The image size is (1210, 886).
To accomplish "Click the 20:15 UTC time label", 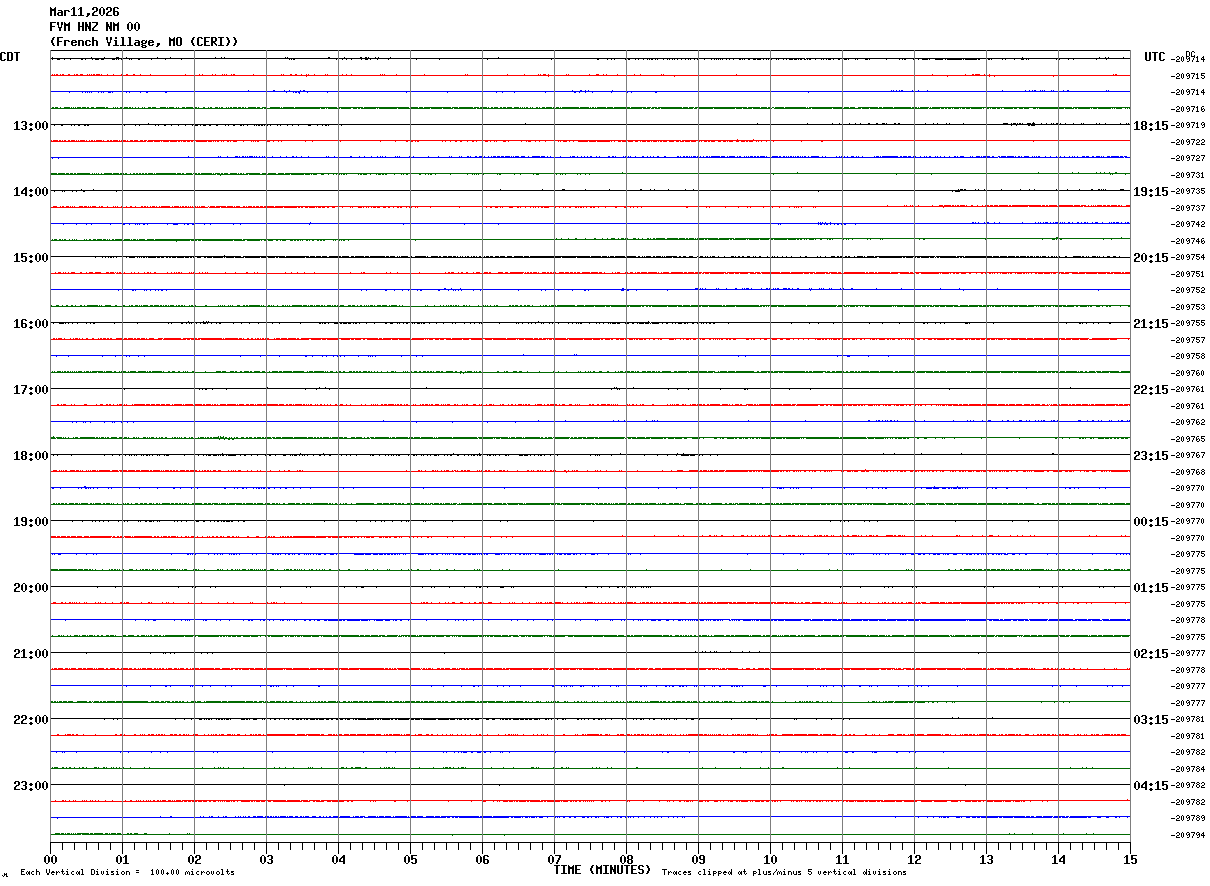I will coord(1150,258).
